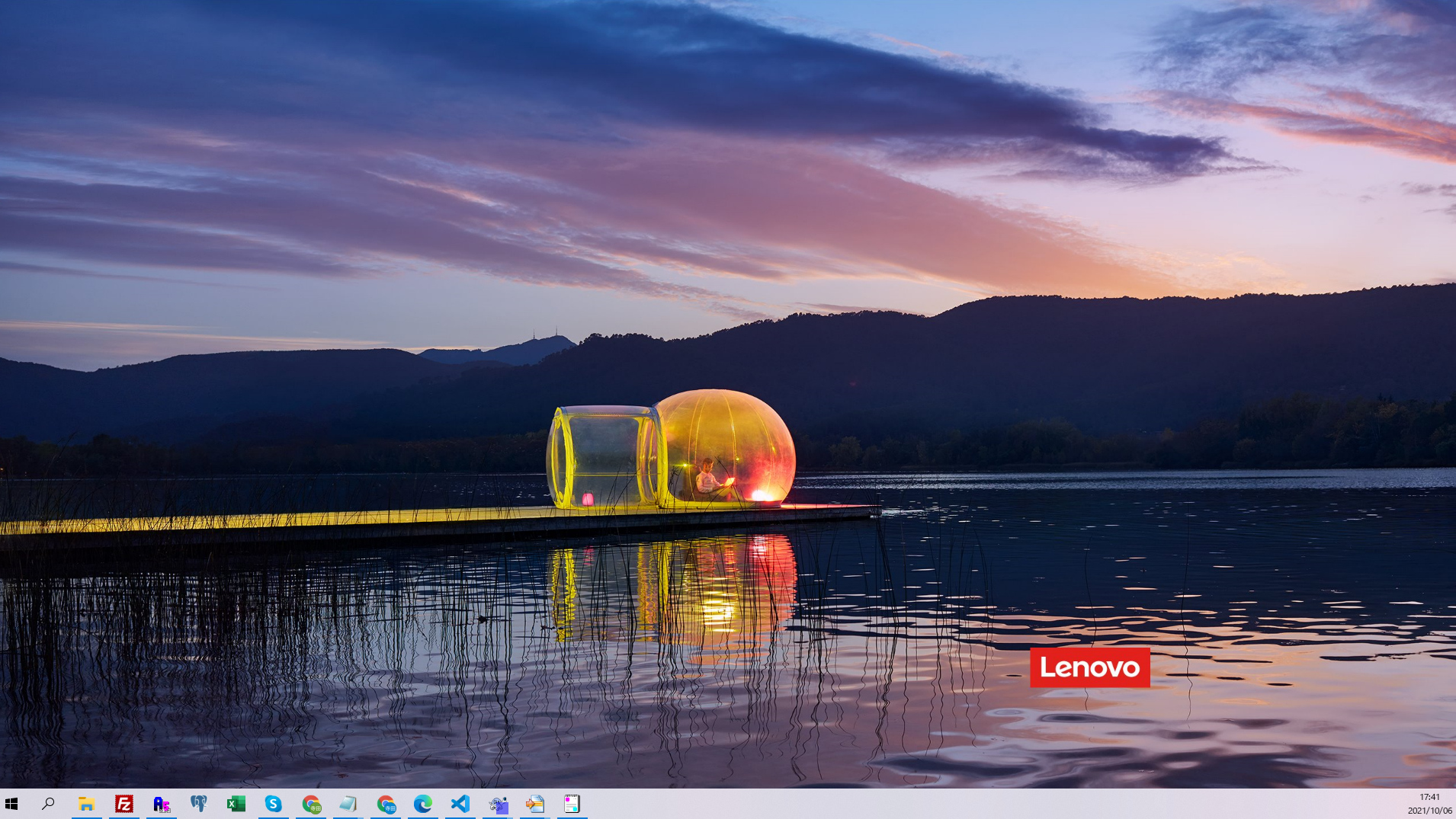The height and width of the screenshot is (819, 1456).
Task: Open the Windows Start menu
Action: pyautogui.click(x=11, y=804)
